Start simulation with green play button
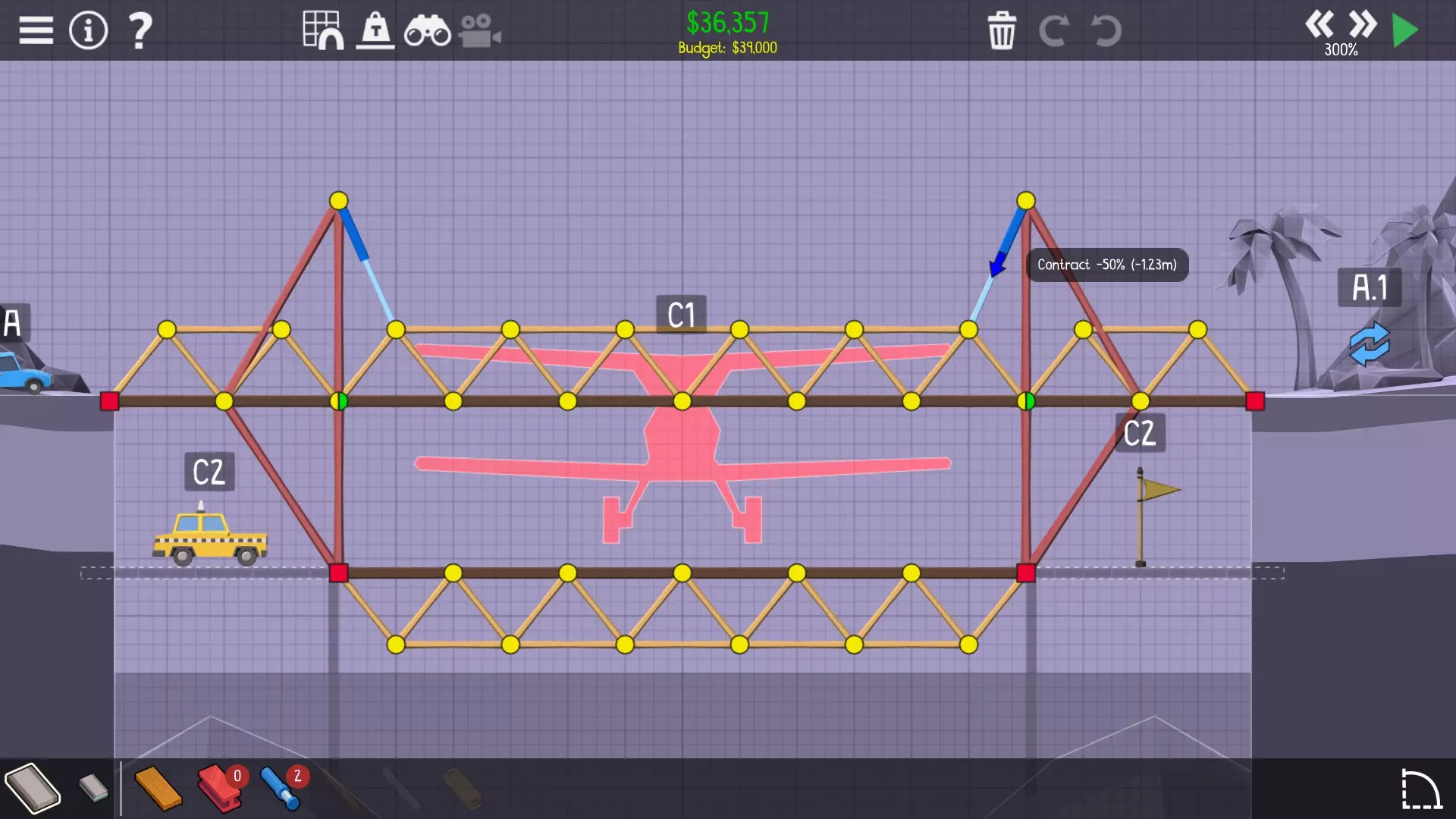The width and height of the screenshot is (1456, 819). [1405, 30]
